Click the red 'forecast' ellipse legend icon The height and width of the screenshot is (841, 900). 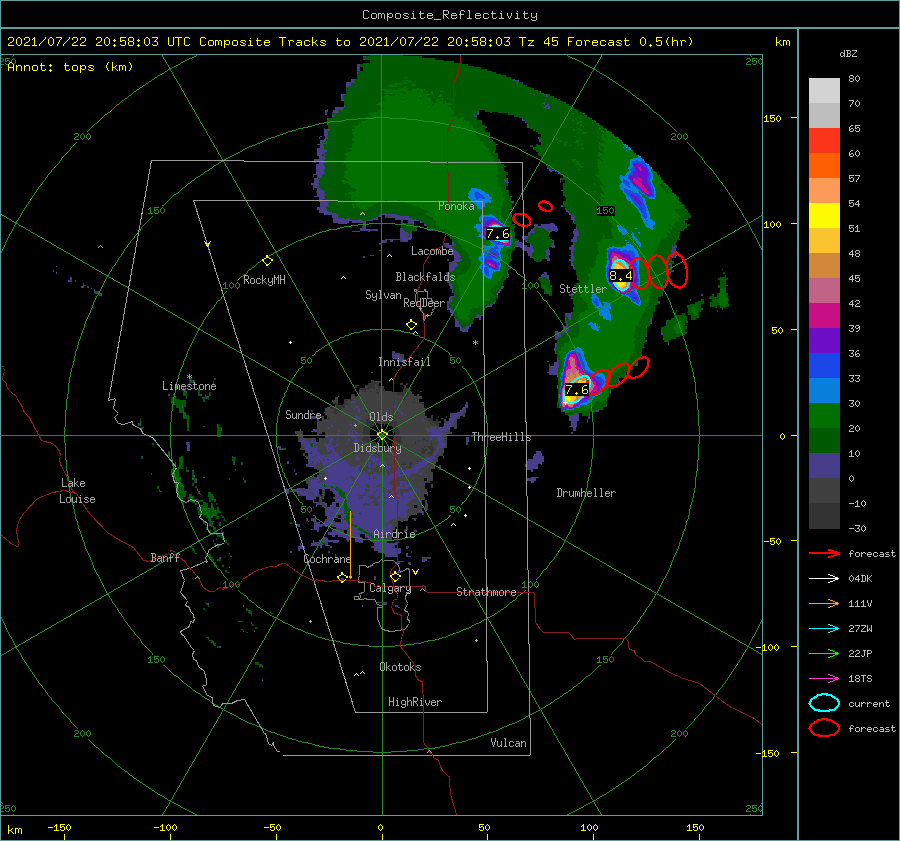tap(824, 728)
